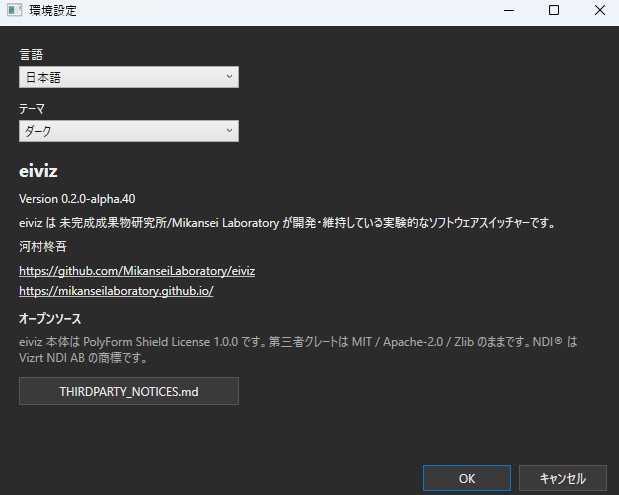Click the Version 0.2.0-alpha.40 text
Image resolution: width=619 pixels, height=495 pixels.
(77, 199)
